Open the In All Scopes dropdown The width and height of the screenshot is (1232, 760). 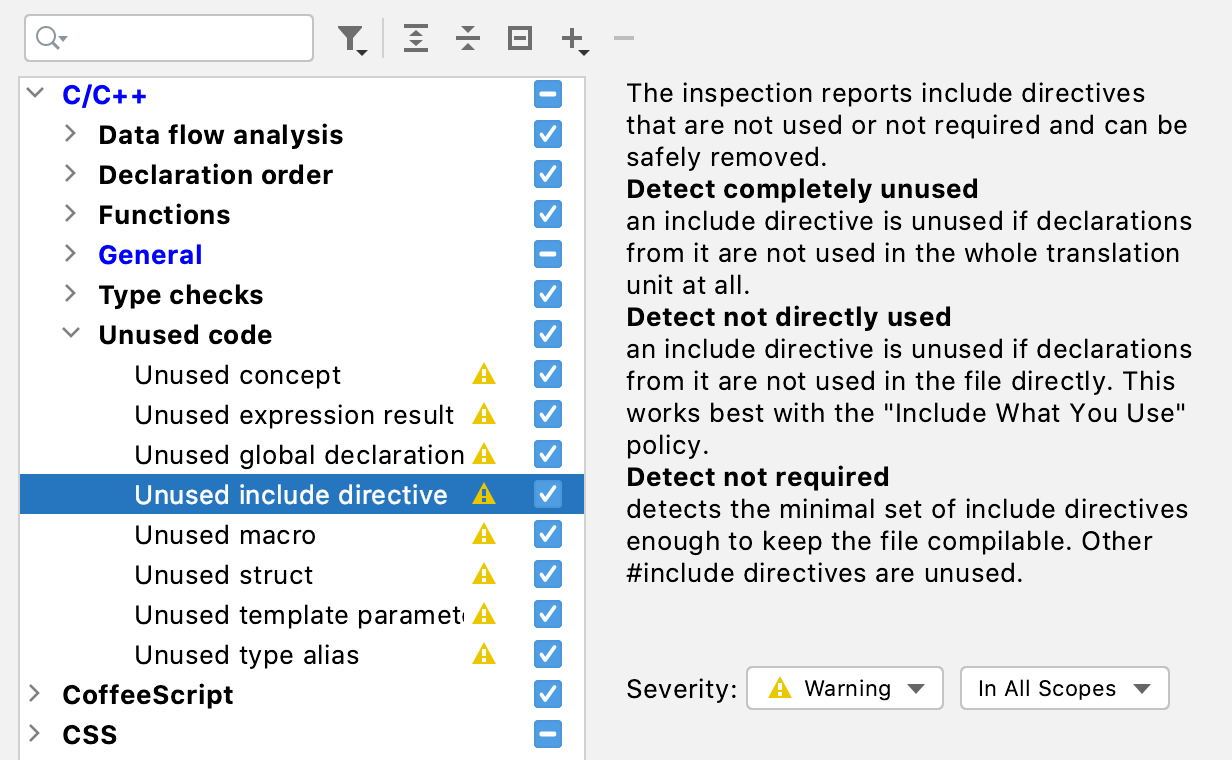coord(1064,689)
